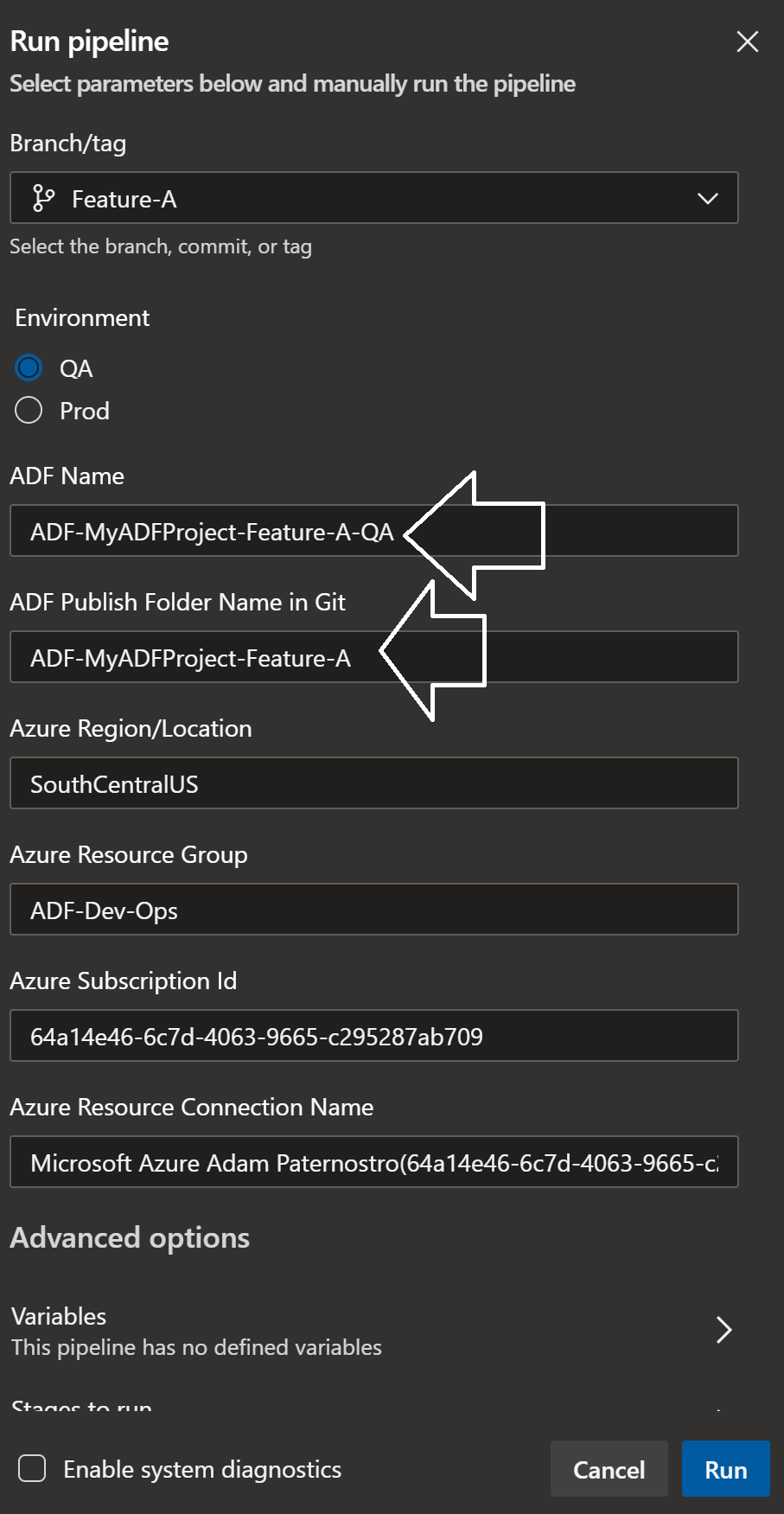Viewport: 784px width, 1514px height.
Task: Enable system diagnostics checkbox
Action: [x=32, y=1468]
